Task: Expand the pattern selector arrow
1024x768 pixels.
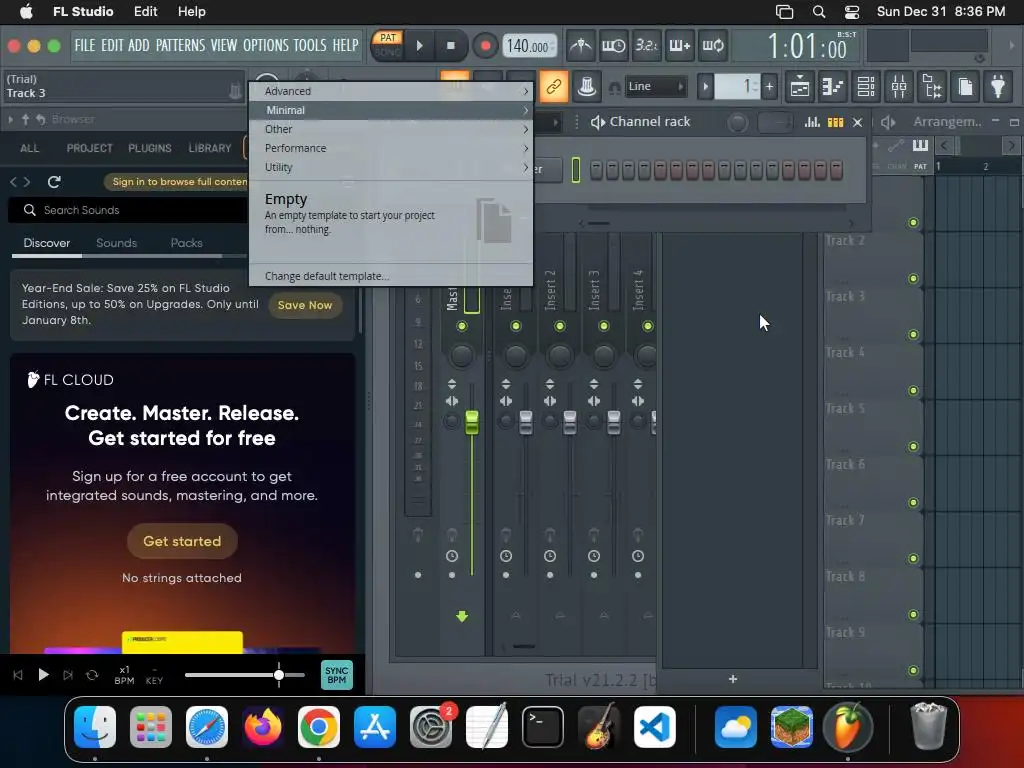Action: (x=705, y=86)
